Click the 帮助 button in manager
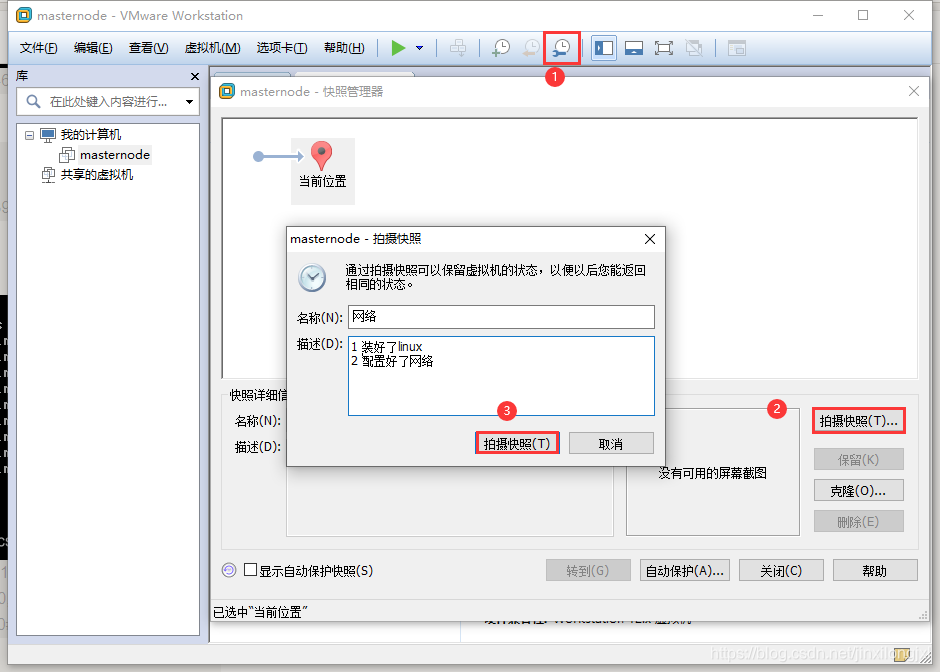This screenshot has height=672, width=940. pyautogui.click(x=875, y=571)
